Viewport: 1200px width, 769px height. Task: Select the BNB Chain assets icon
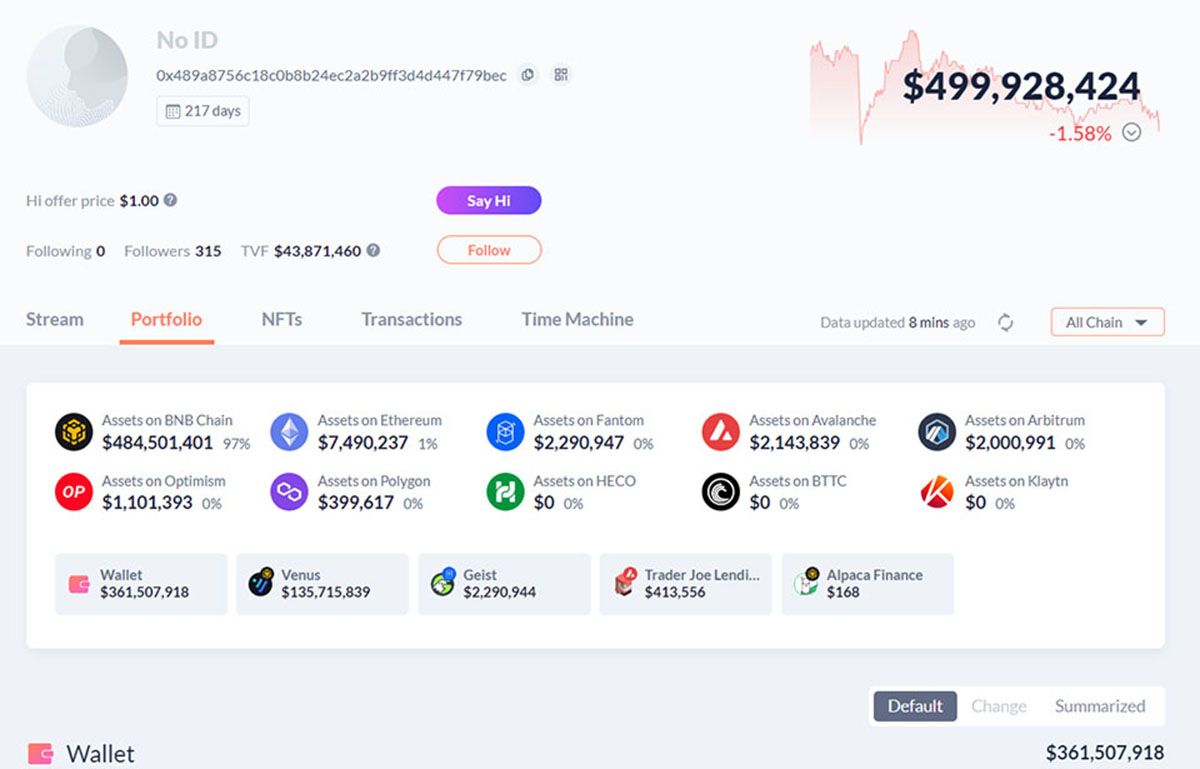(73, 432)
